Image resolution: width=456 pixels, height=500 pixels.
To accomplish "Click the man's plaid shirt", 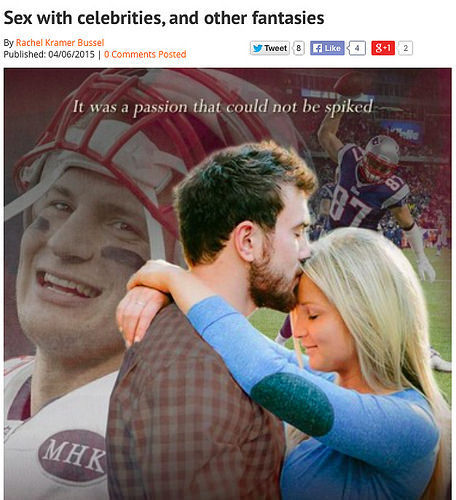I will click(x=193, y=410).
